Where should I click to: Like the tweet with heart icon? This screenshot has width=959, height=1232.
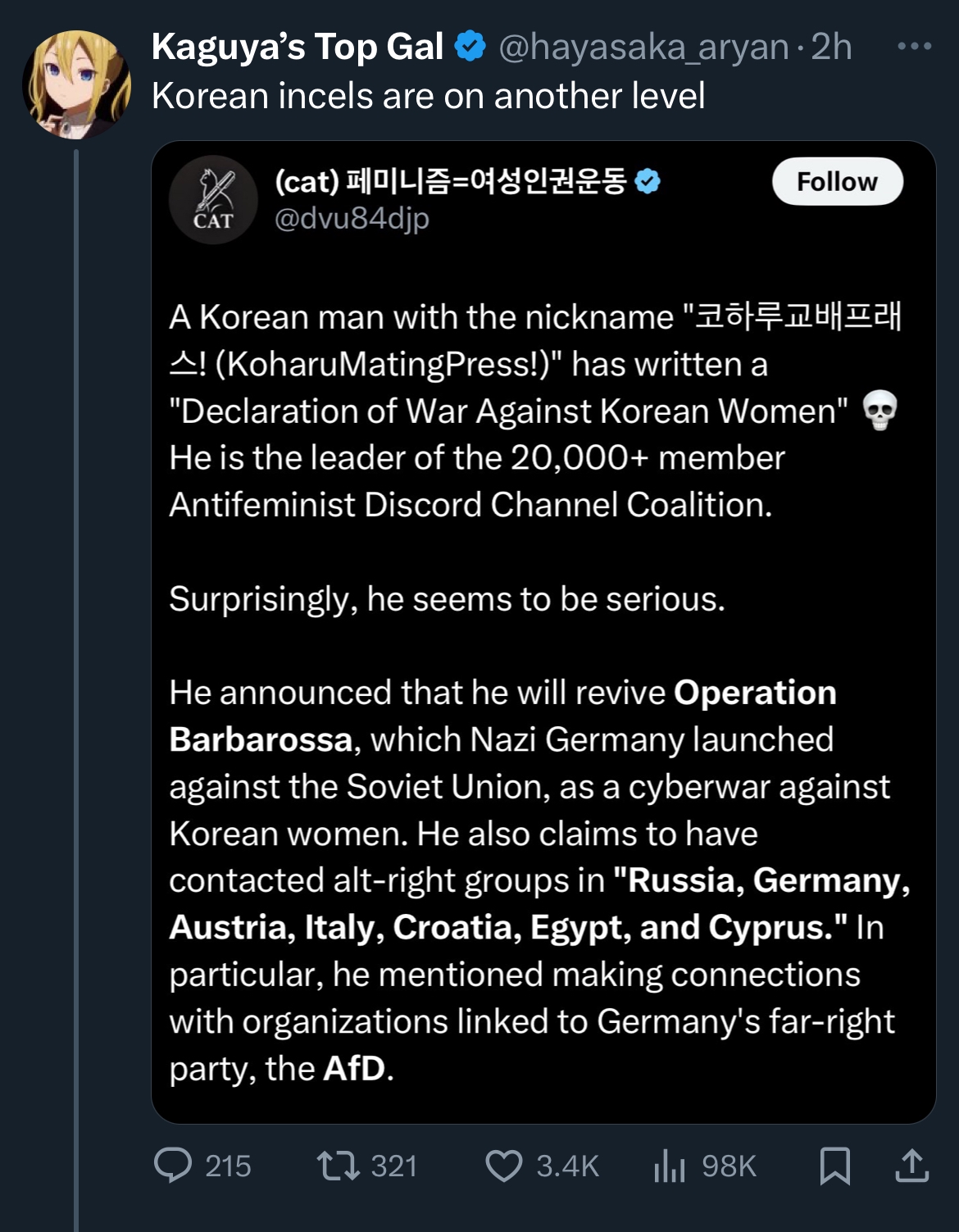pyautogui.click(x=503, y=1165)
